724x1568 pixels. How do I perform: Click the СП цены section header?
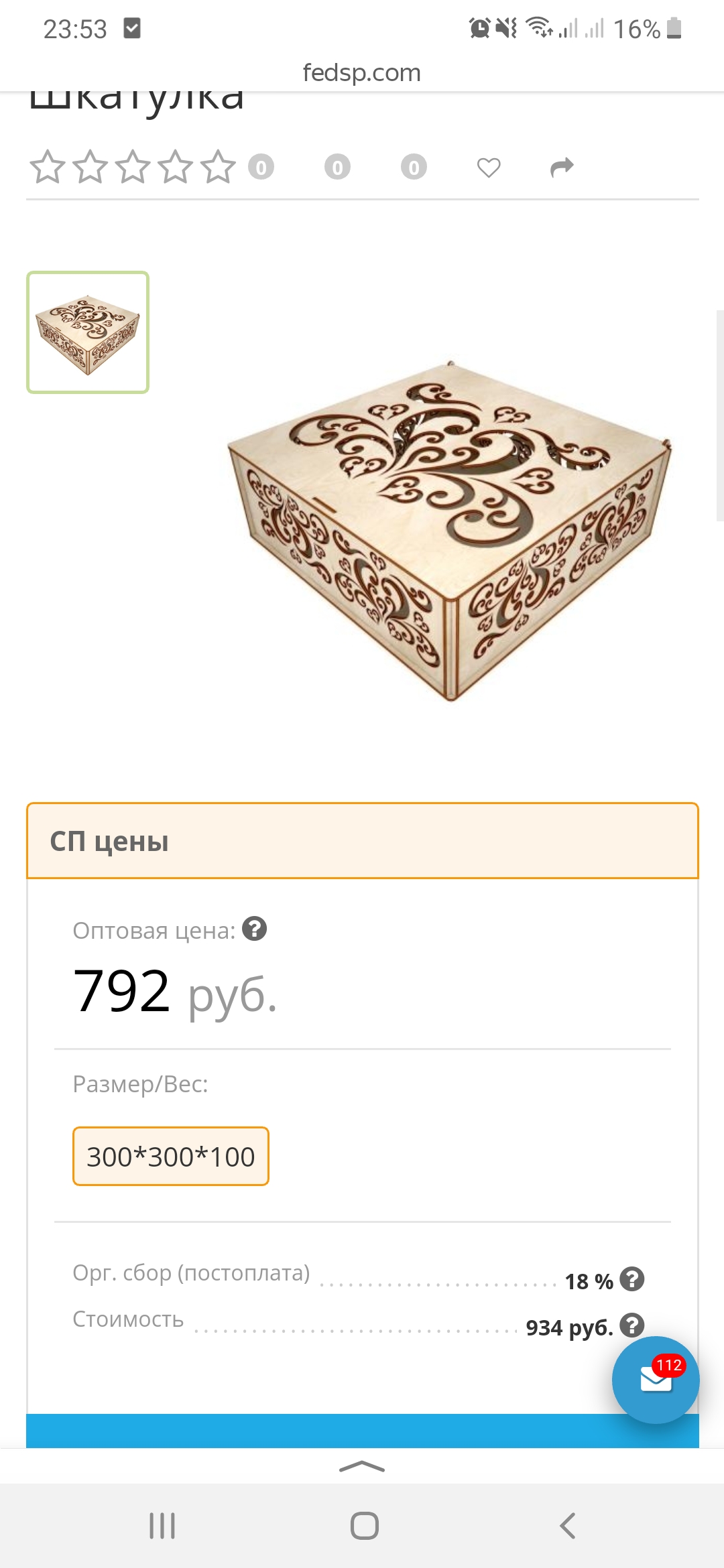[362, 841]
